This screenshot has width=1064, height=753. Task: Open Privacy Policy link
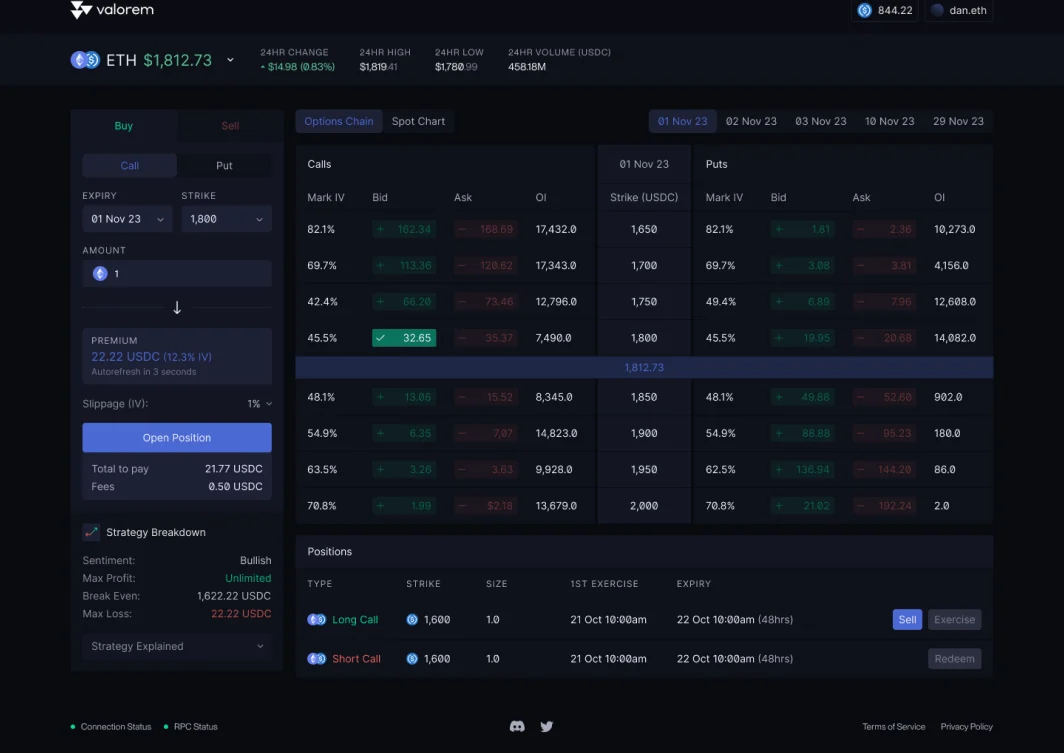(x=966, y=727)
